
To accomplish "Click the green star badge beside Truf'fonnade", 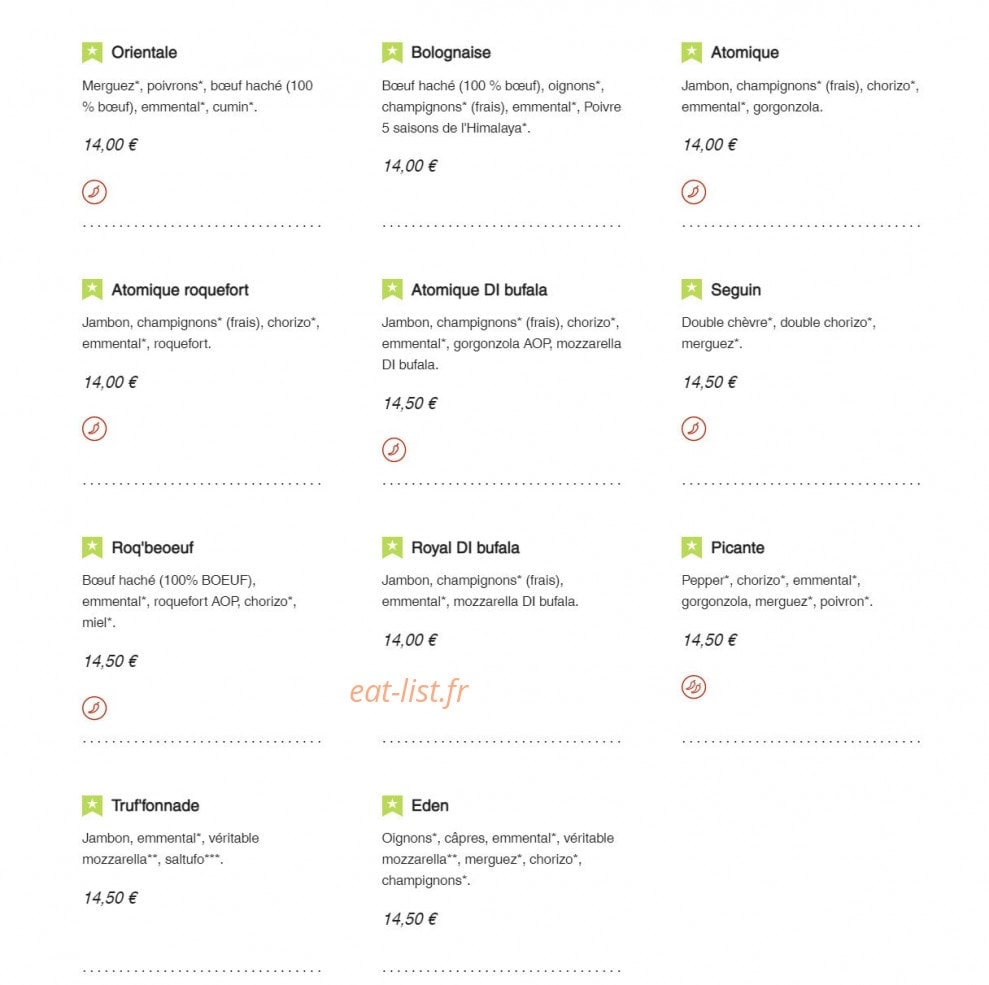I will (x=92, y=805).
